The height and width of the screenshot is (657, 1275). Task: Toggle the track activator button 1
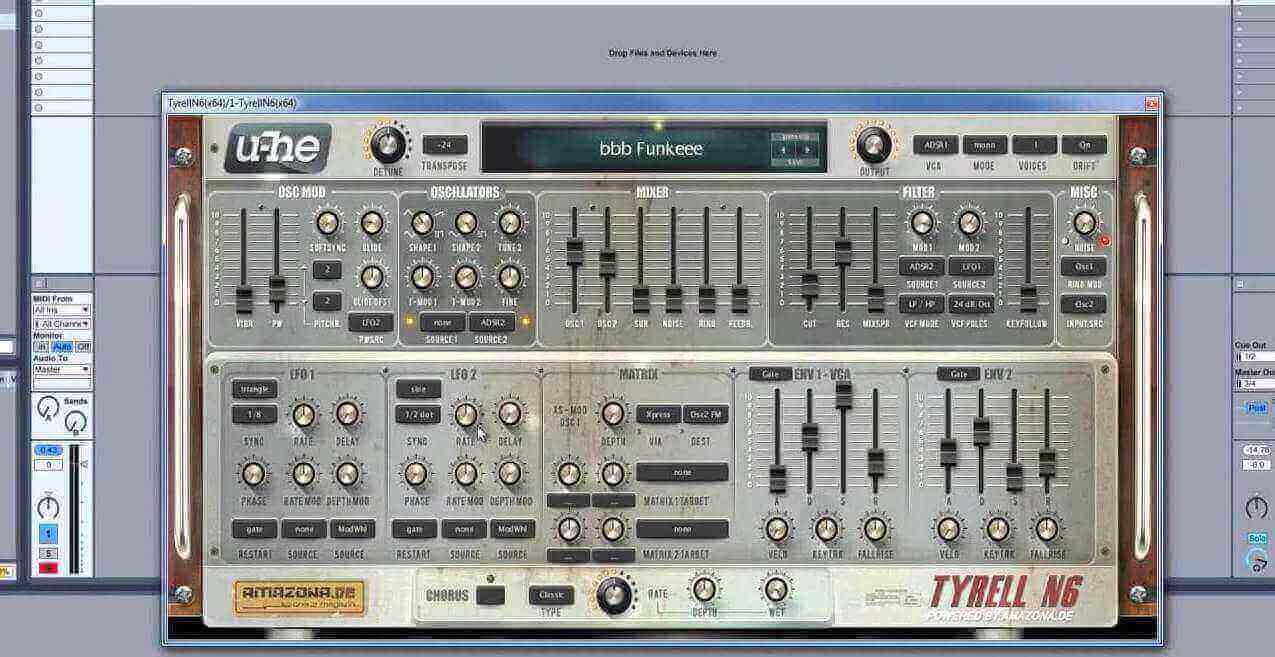(x=48, y=535)
